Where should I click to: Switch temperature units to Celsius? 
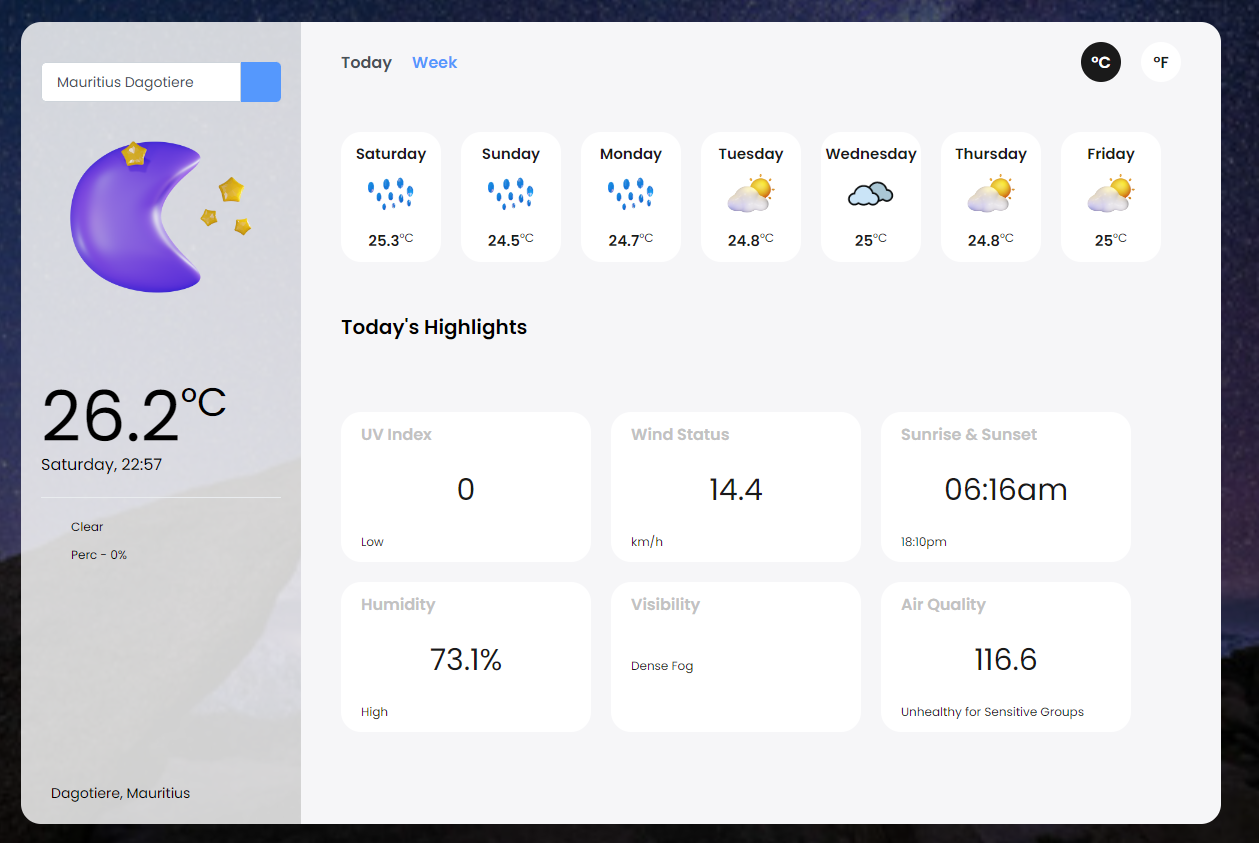click(1100, 62)
